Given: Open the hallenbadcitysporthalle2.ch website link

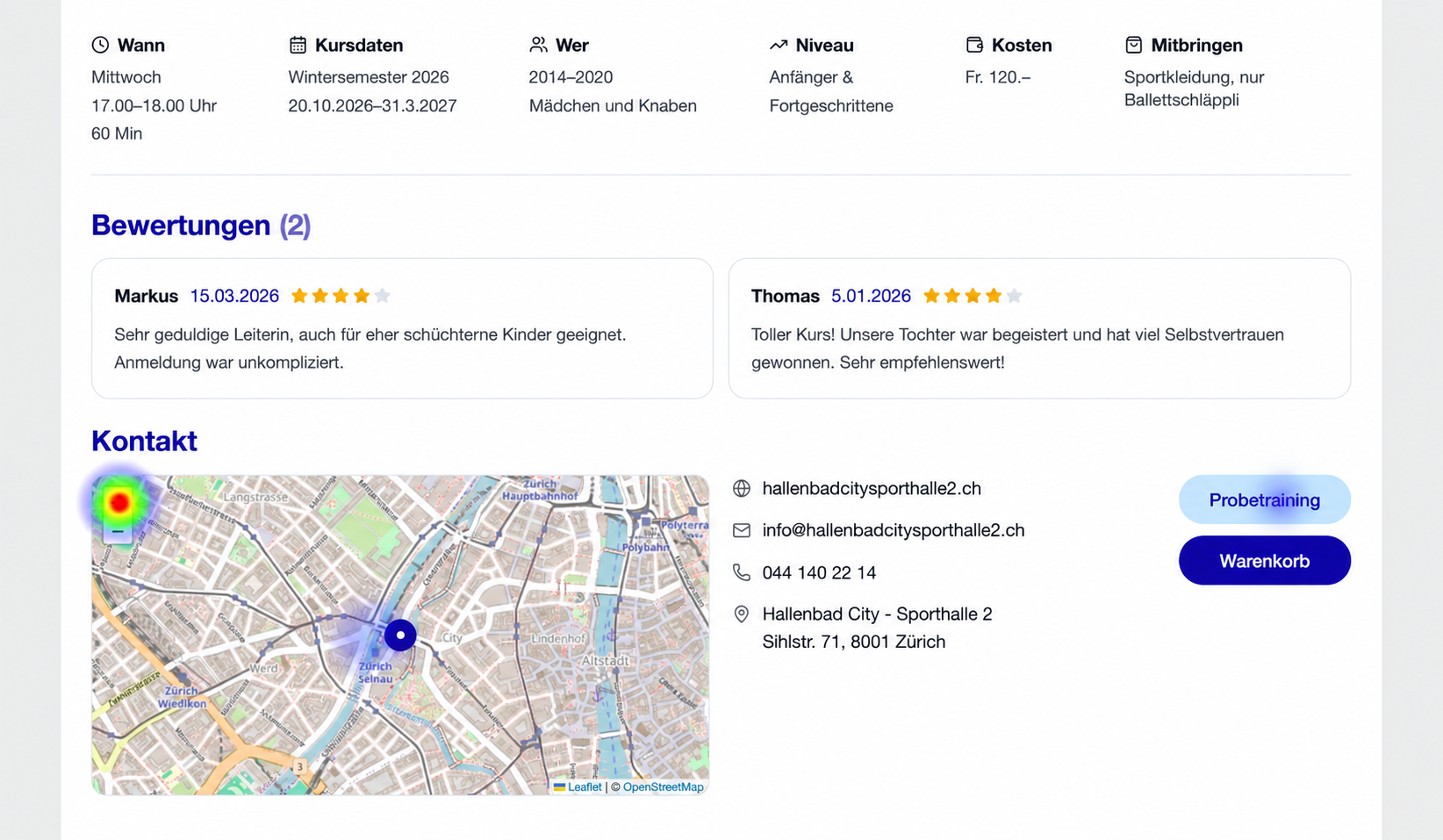Looking at the screenshot, I should click(872, 489).
